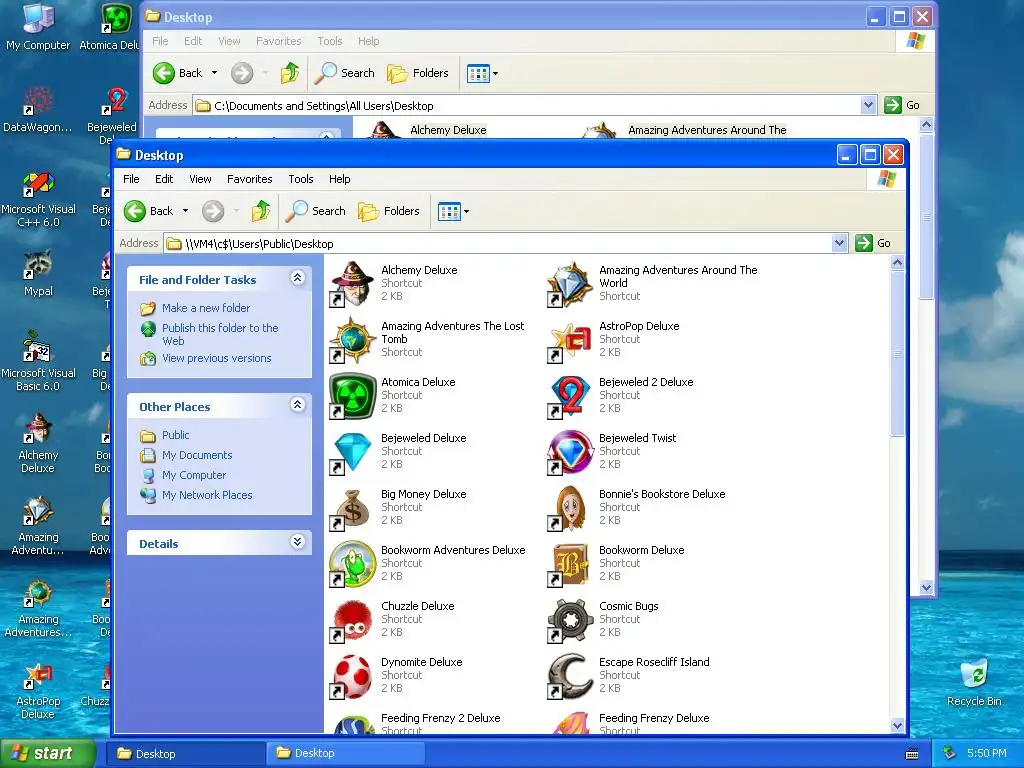Open Alchemy Deluxe shortcut in front window
This screenshot has height=768, width=1024.
point(353,283)
